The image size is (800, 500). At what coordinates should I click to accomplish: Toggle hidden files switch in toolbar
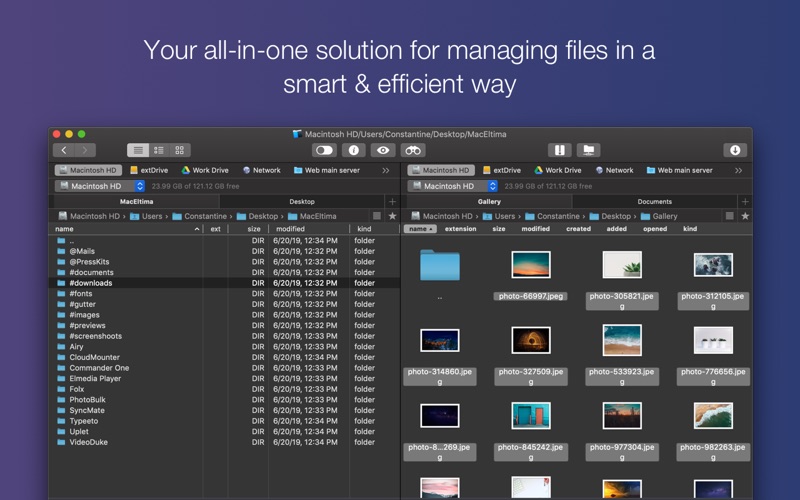(324, 150)
